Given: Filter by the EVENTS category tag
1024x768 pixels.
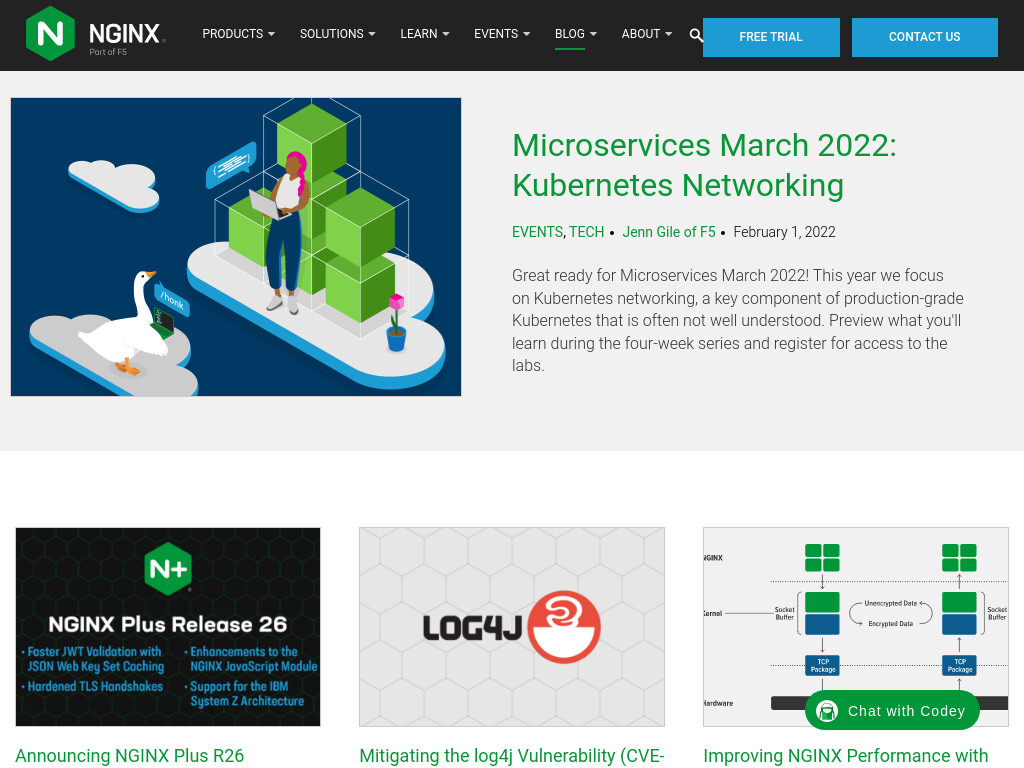Looking at the screenshot, I should (x=537, y=232).
